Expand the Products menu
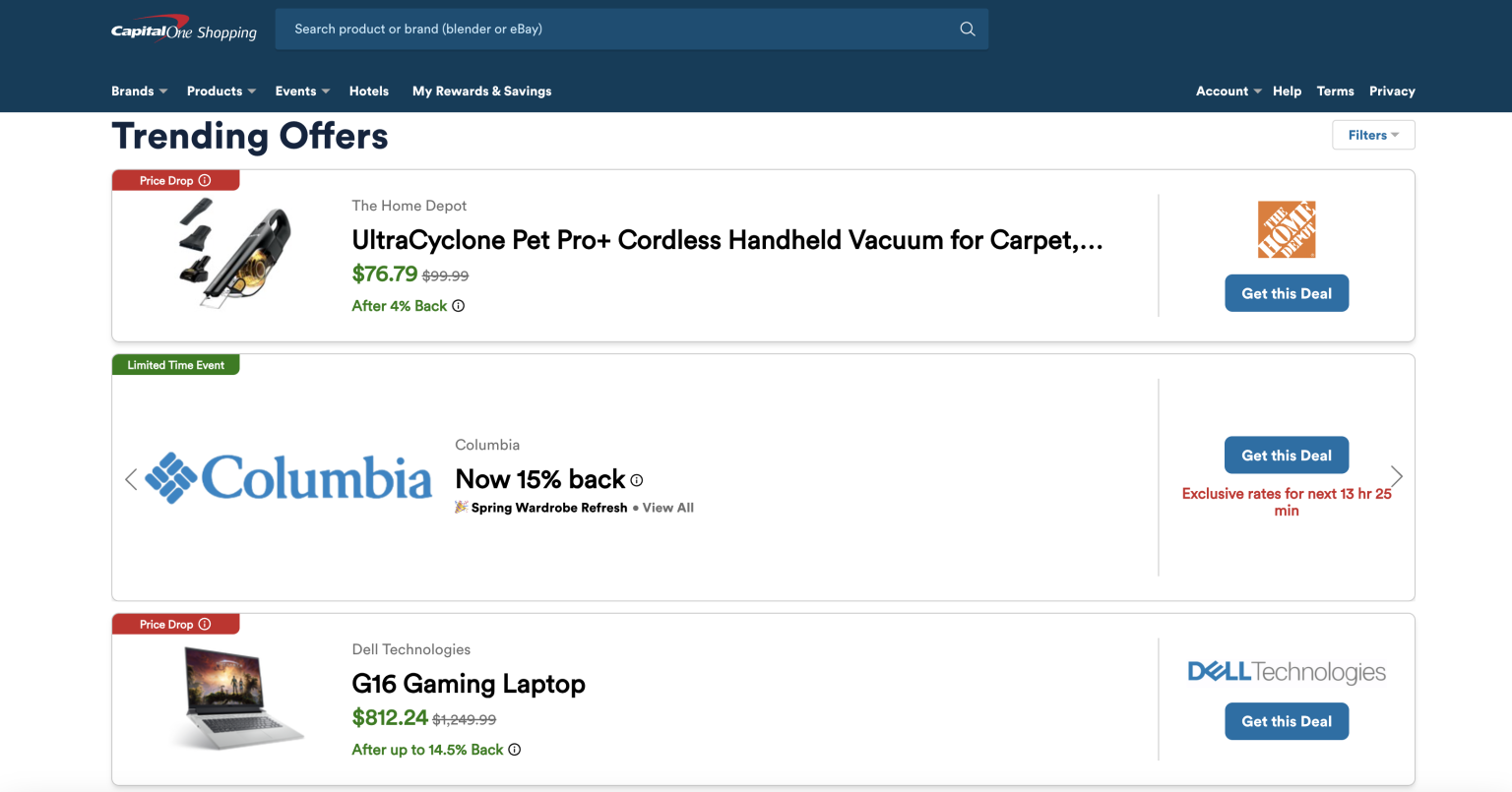This screenshot has width=1512, height=792. [x=220, y=91]
